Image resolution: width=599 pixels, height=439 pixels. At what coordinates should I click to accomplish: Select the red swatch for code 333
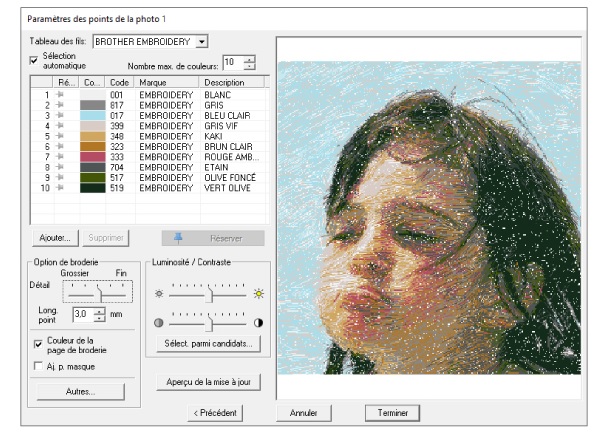click(x=92, y=157)
